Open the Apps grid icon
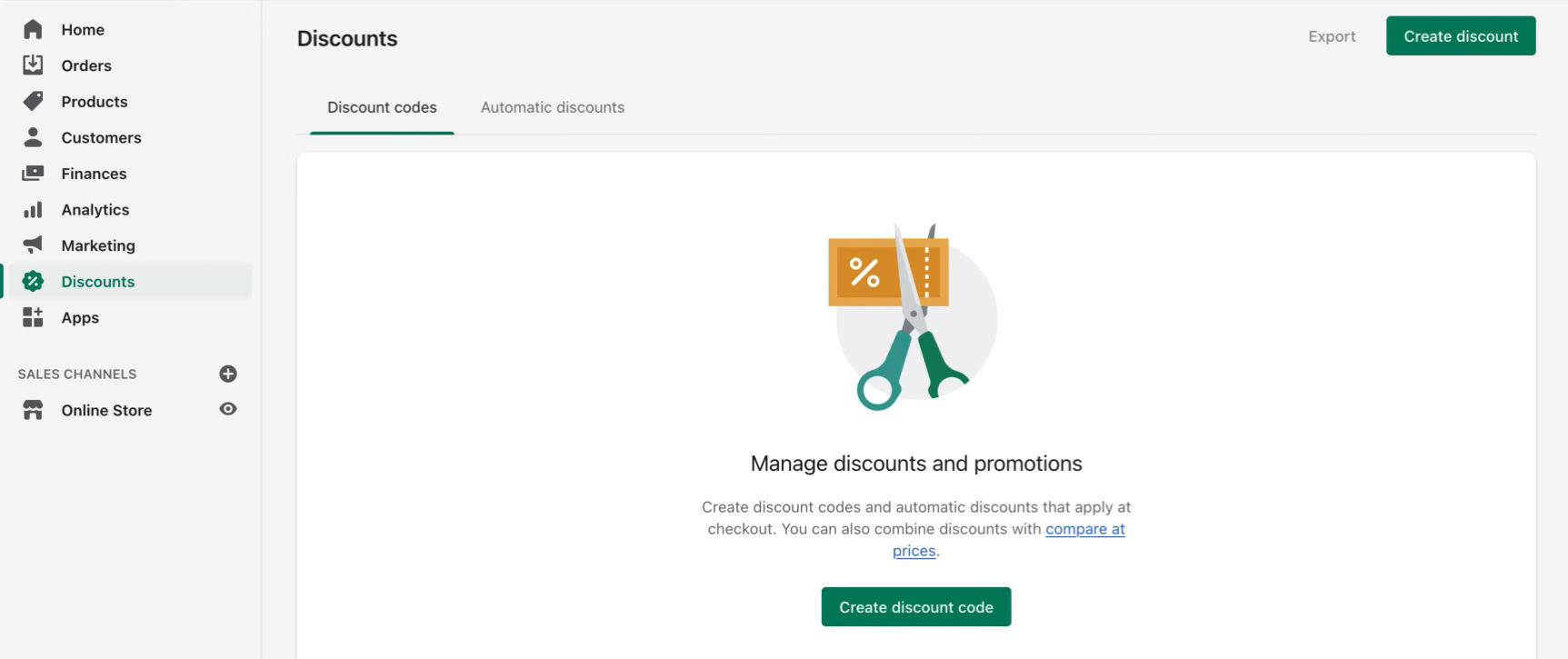Viewport: 1568px width, 659px height. (33, 317)
